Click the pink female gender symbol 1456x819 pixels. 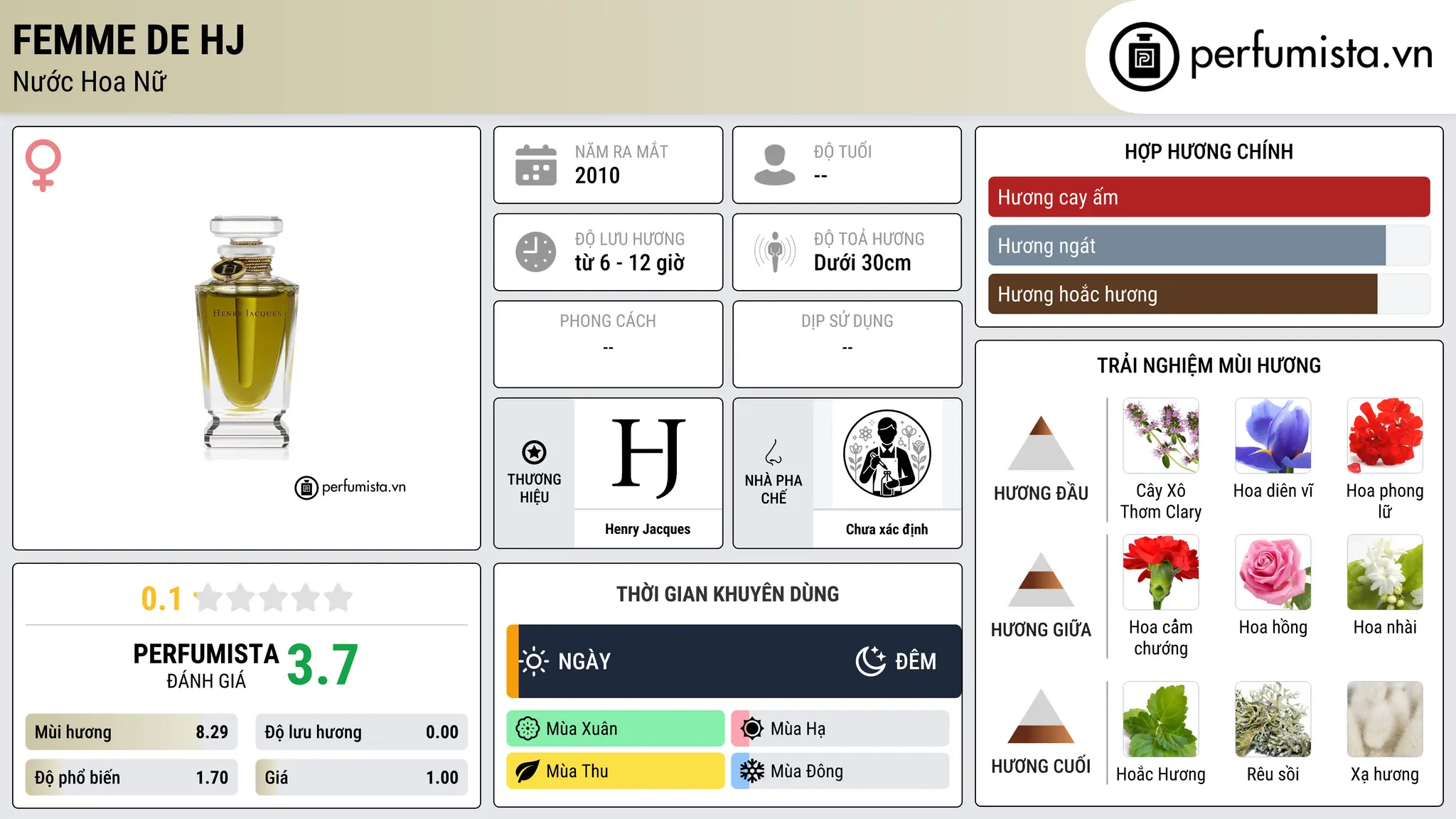pos(43,166)
